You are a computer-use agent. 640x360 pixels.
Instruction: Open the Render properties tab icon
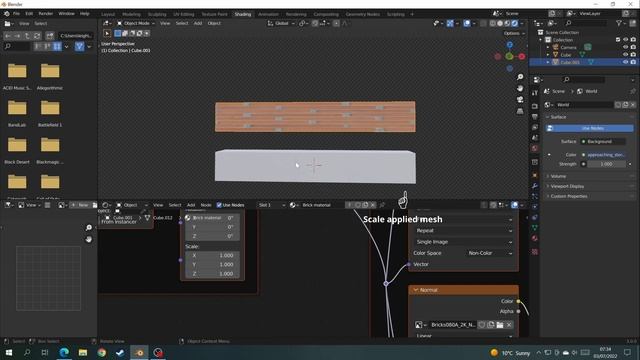point(535,106)
